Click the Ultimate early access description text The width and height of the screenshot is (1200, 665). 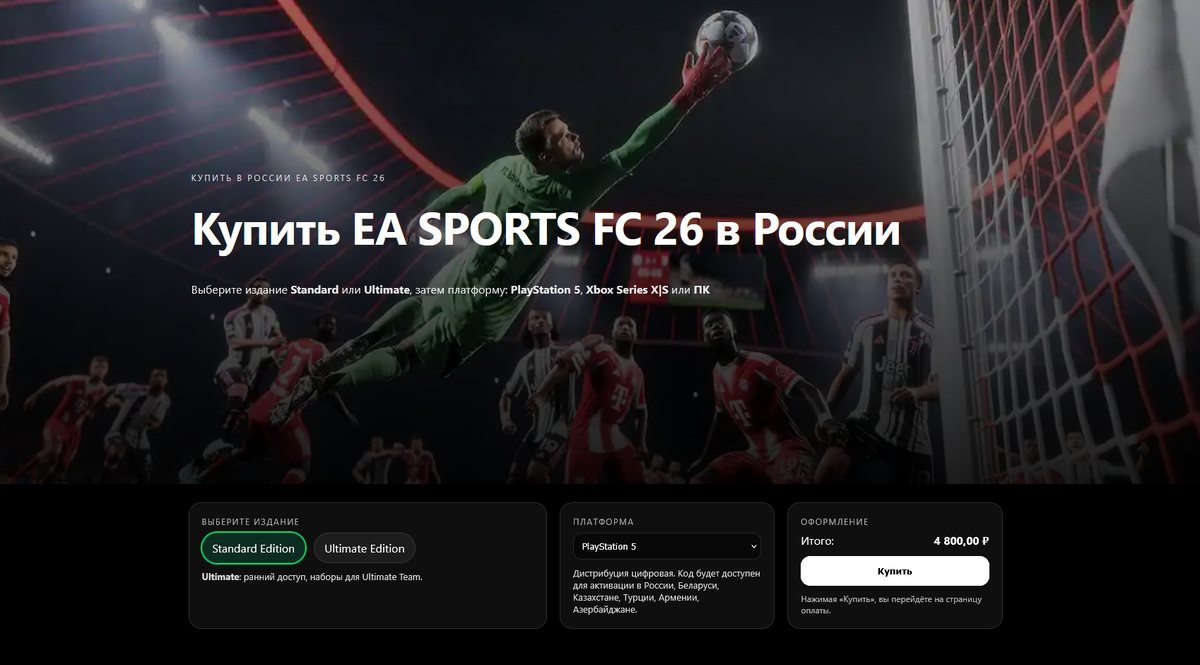312,577
